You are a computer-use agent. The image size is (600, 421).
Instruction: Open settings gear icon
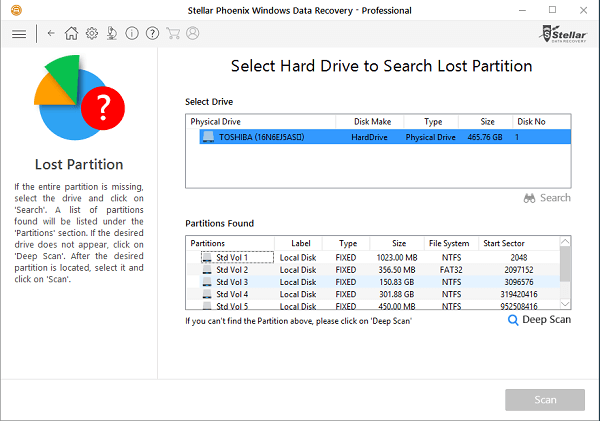(x=91, y=33)
